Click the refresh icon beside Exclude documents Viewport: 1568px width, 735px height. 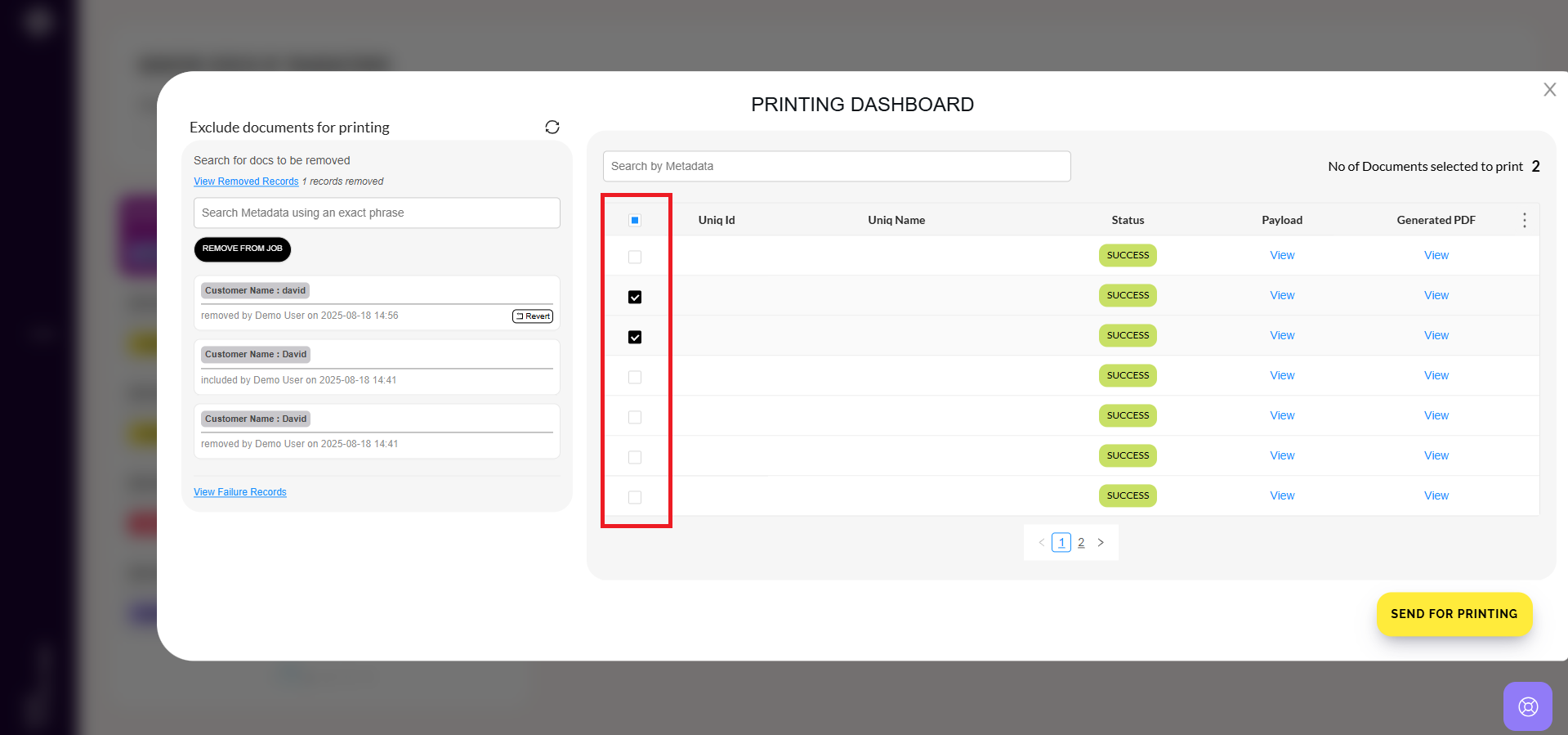point(552,127)
